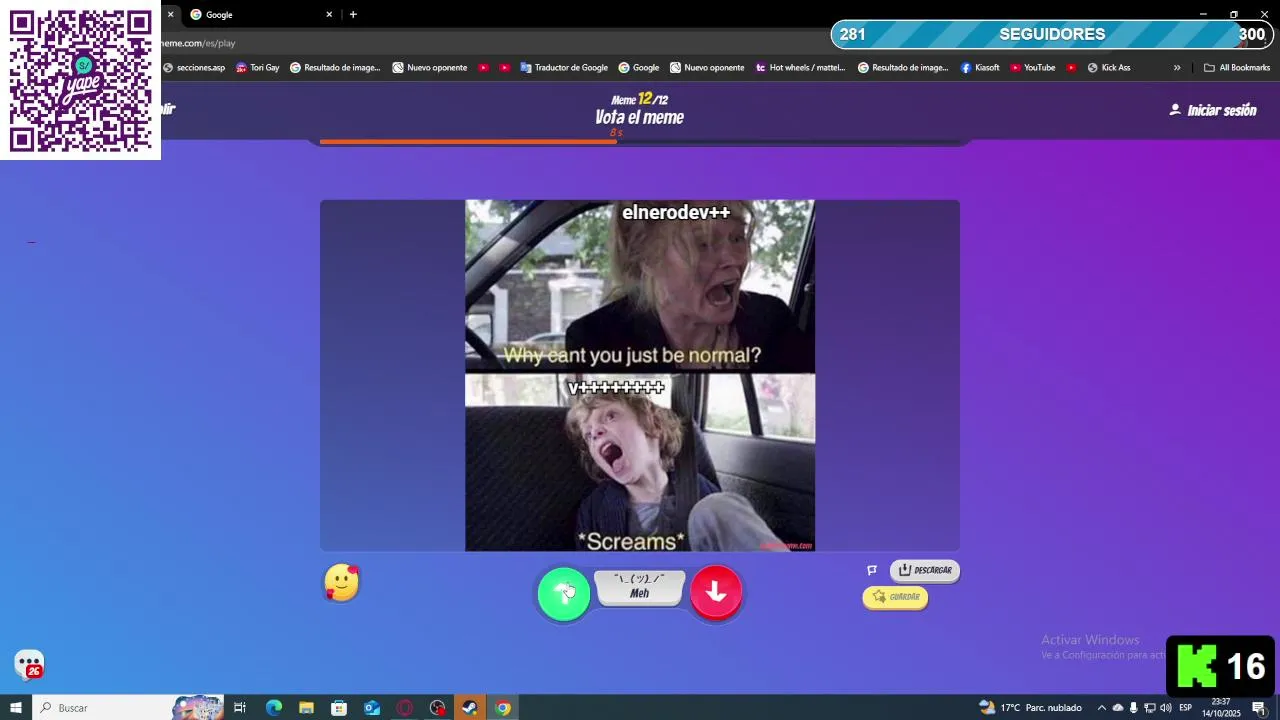This screenshot has height=720, width=1280.
Task: Click the Seguidores follower goal bar
Action: click(x=1052, y=34)
